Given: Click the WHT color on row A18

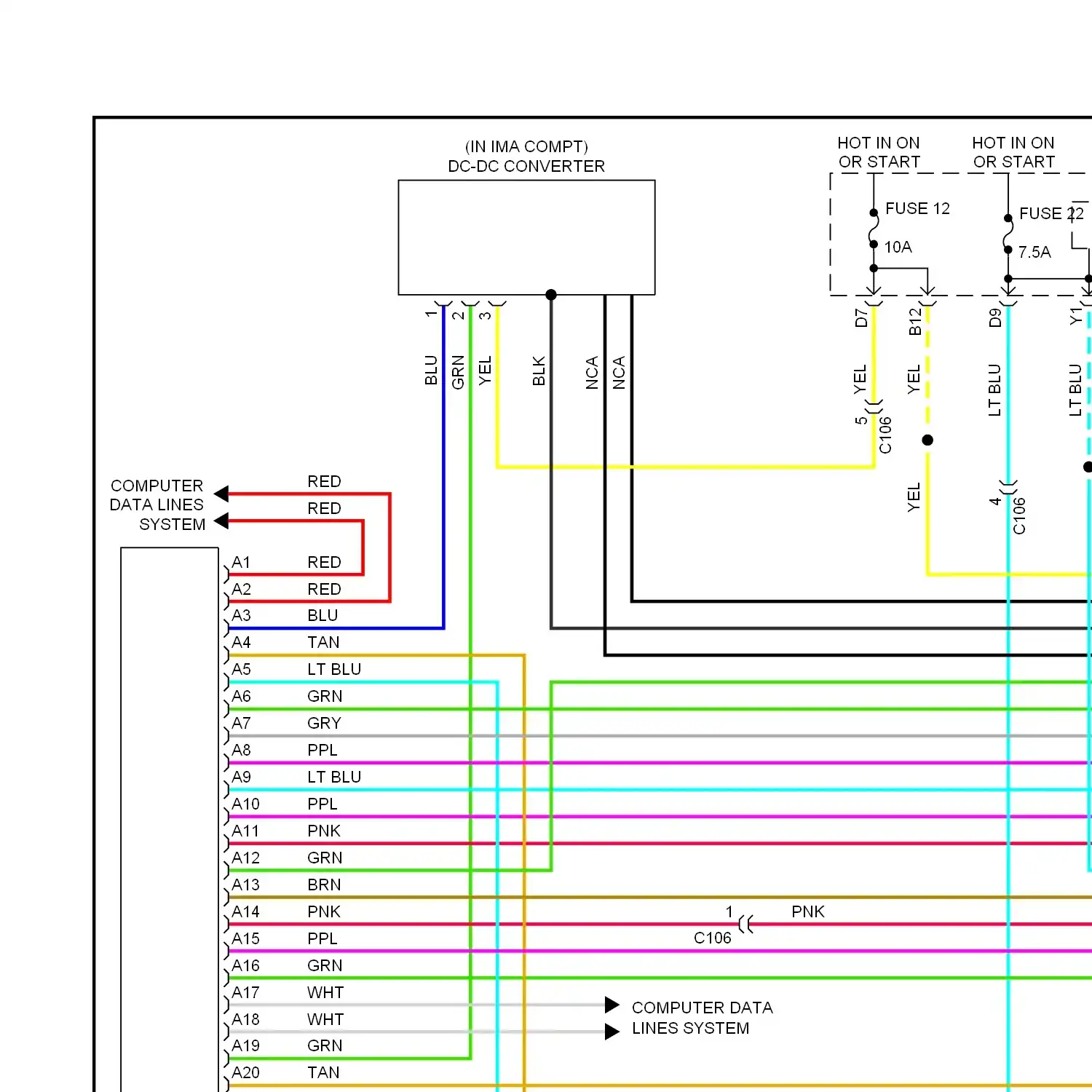Looking at the screenshot, I should point(325,1019).
